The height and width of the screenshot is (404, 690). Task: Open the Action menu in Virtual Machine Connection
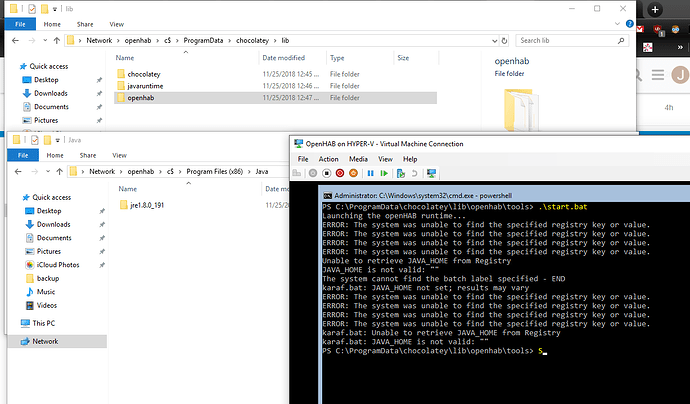(x=328, y=159)
